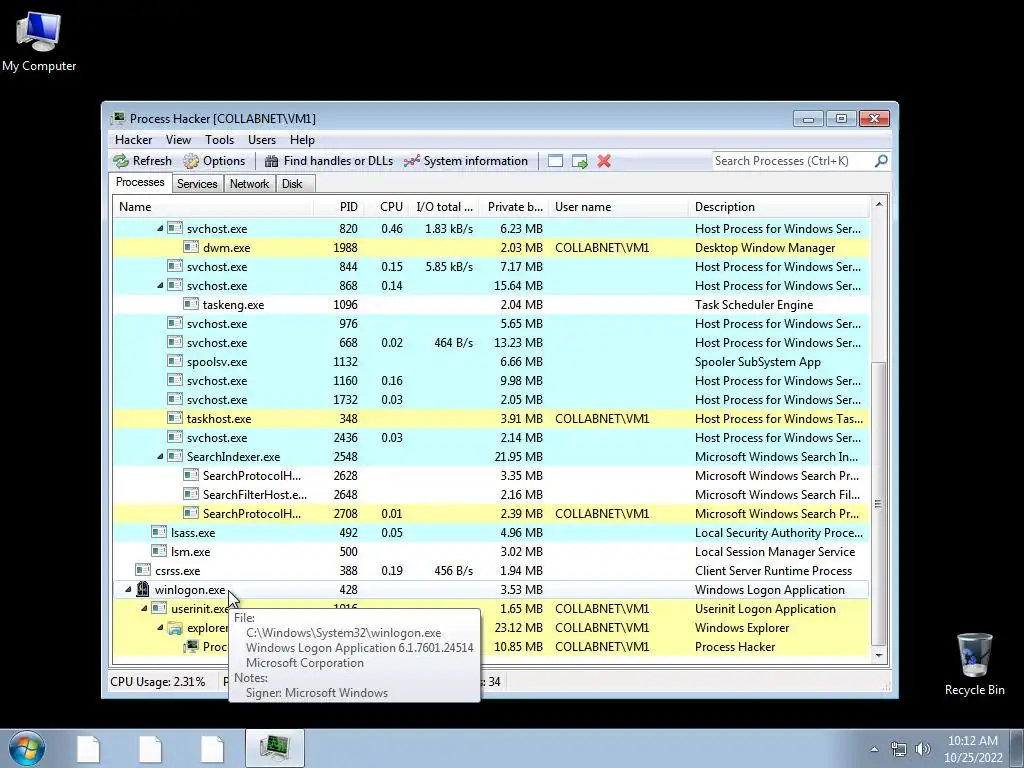Viewport: 1024px width, 768px height.
Task: Click the csrss.exe process icon
Action: pos(142,569)
